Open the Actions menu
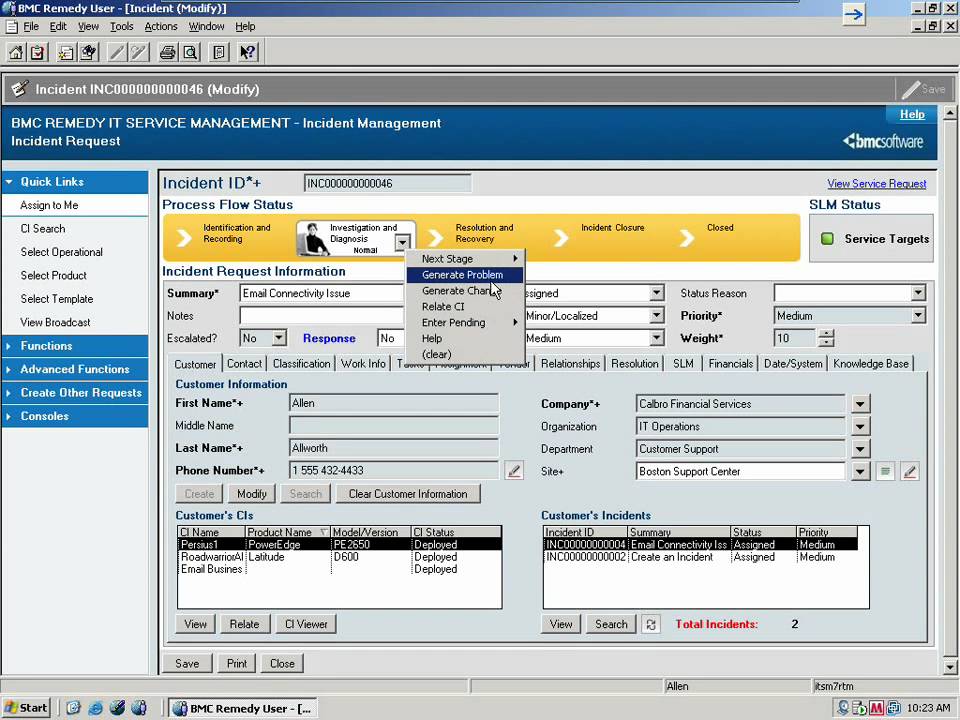 tap(160, 26)
